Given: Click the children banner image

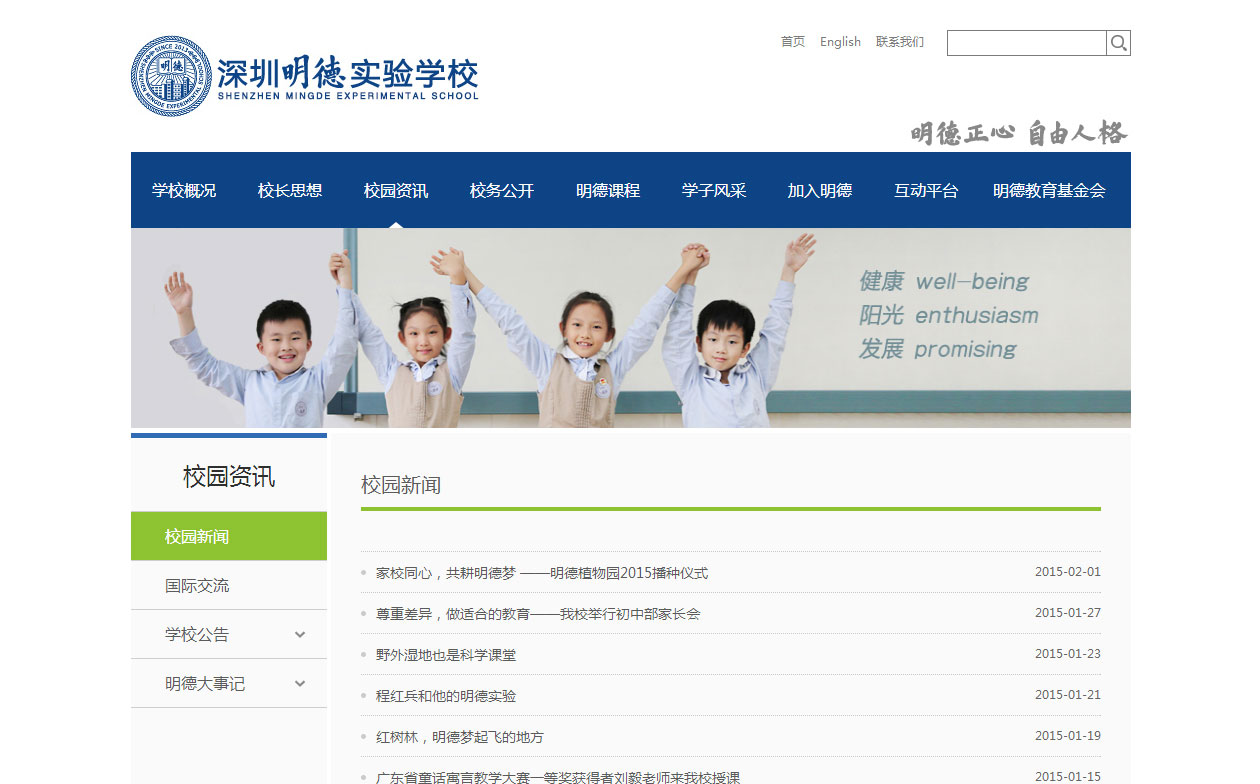Looking at the screenshot, I should coord(631,328).
